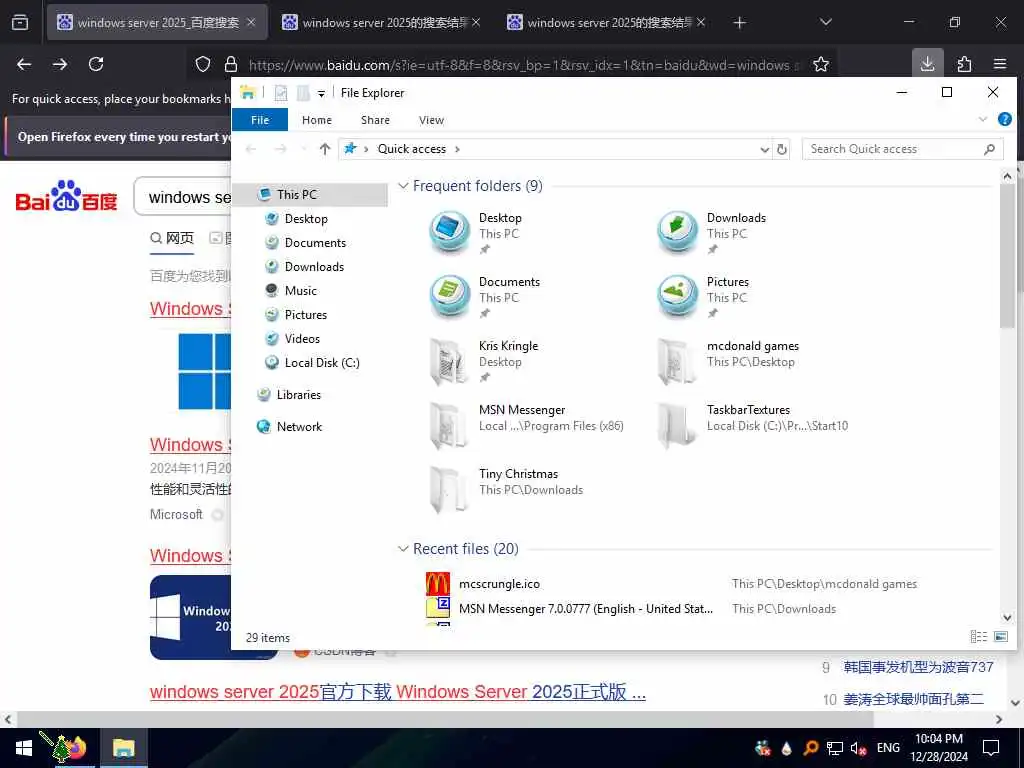The image size is (1024, 768).
Task: Open the 韩国事发机型为波音737 hot search link
Action: click(x=918, y=667)
